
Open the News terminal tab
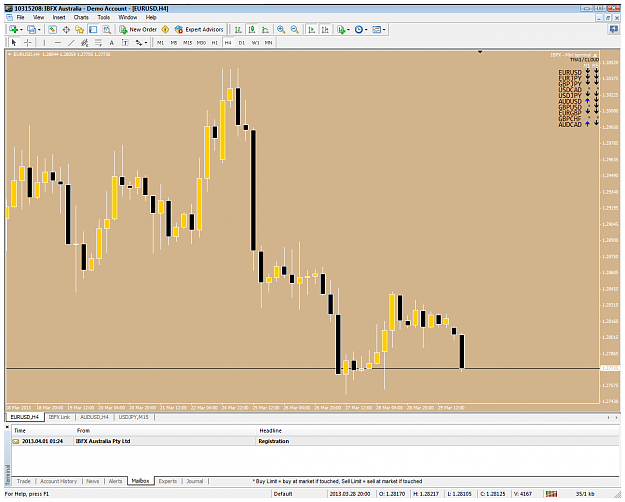(x=92, y=481)
